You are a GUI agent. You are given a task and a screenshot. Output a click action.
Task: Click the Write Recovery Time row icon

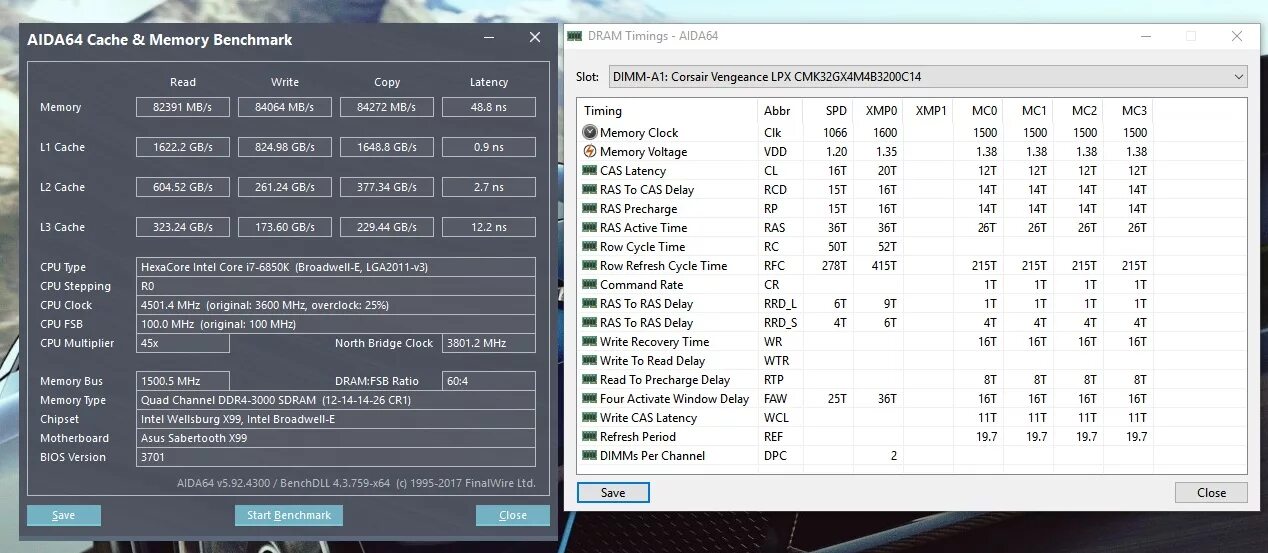(x=590, y=341)
